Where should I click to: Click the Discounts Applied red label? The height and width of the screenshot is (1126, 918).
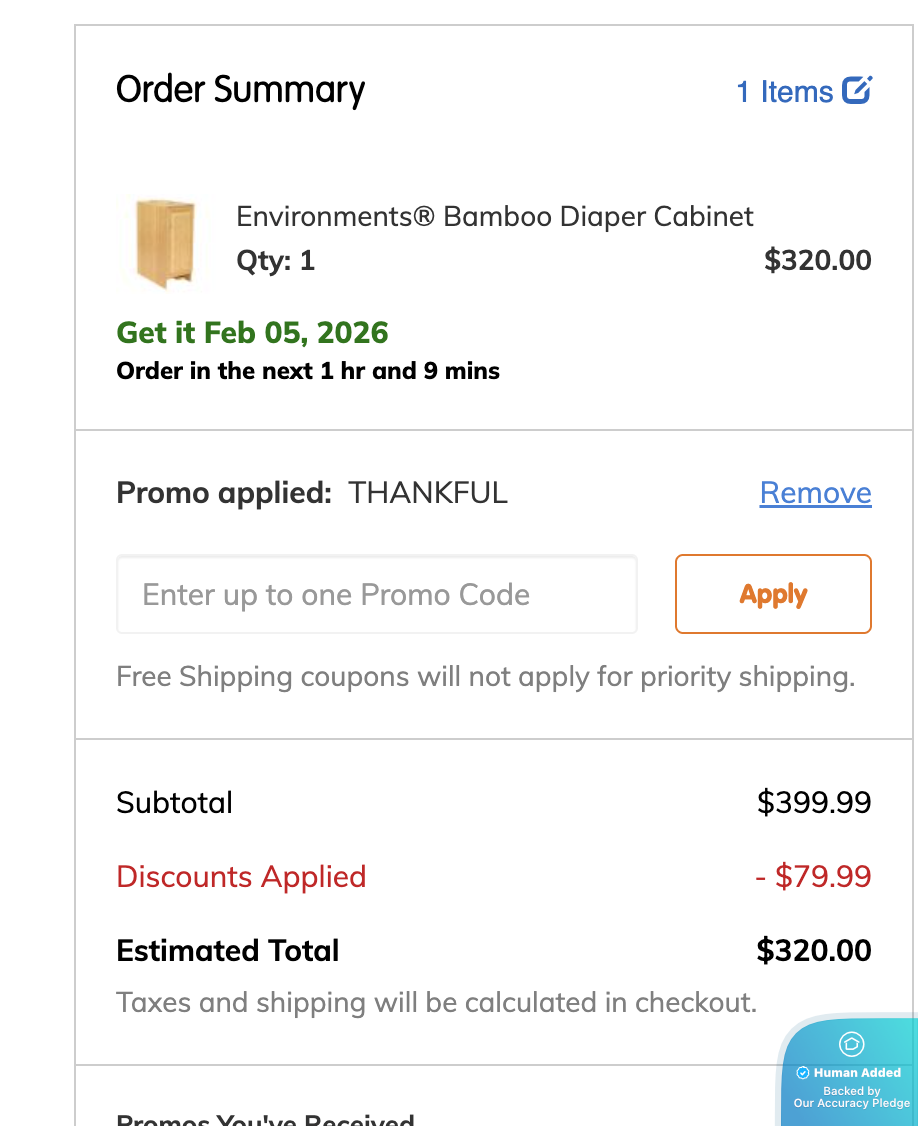click(241, 877)
